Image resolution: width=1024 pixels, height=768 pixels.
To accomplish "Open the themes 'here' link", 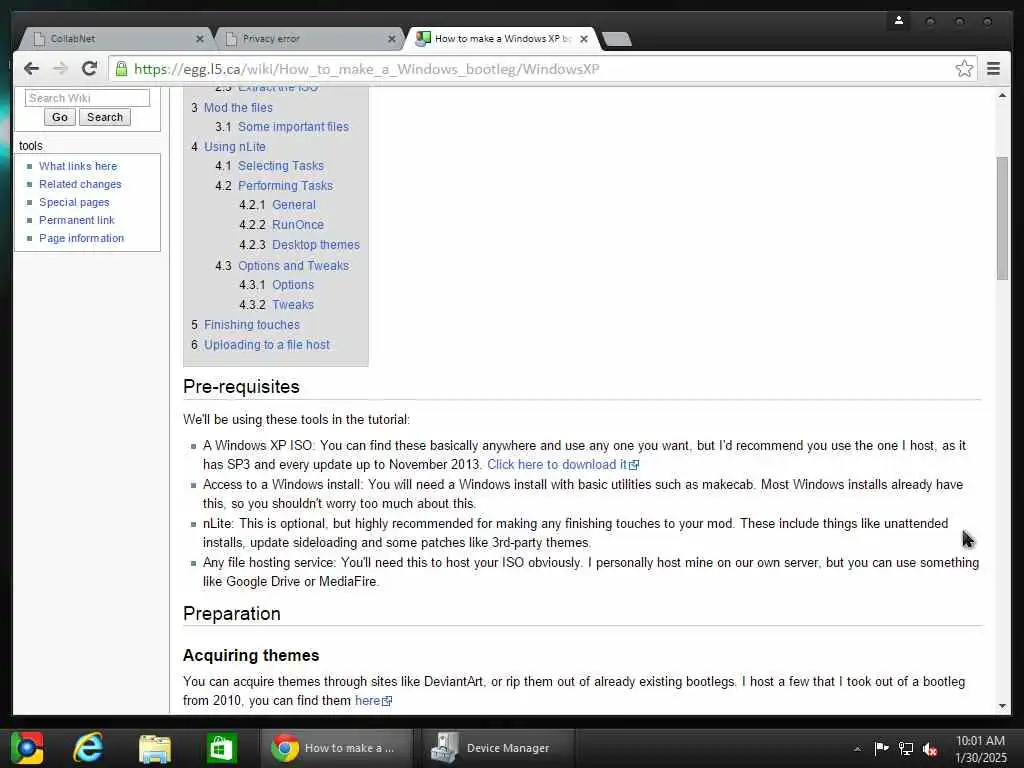I will [373, 701].
